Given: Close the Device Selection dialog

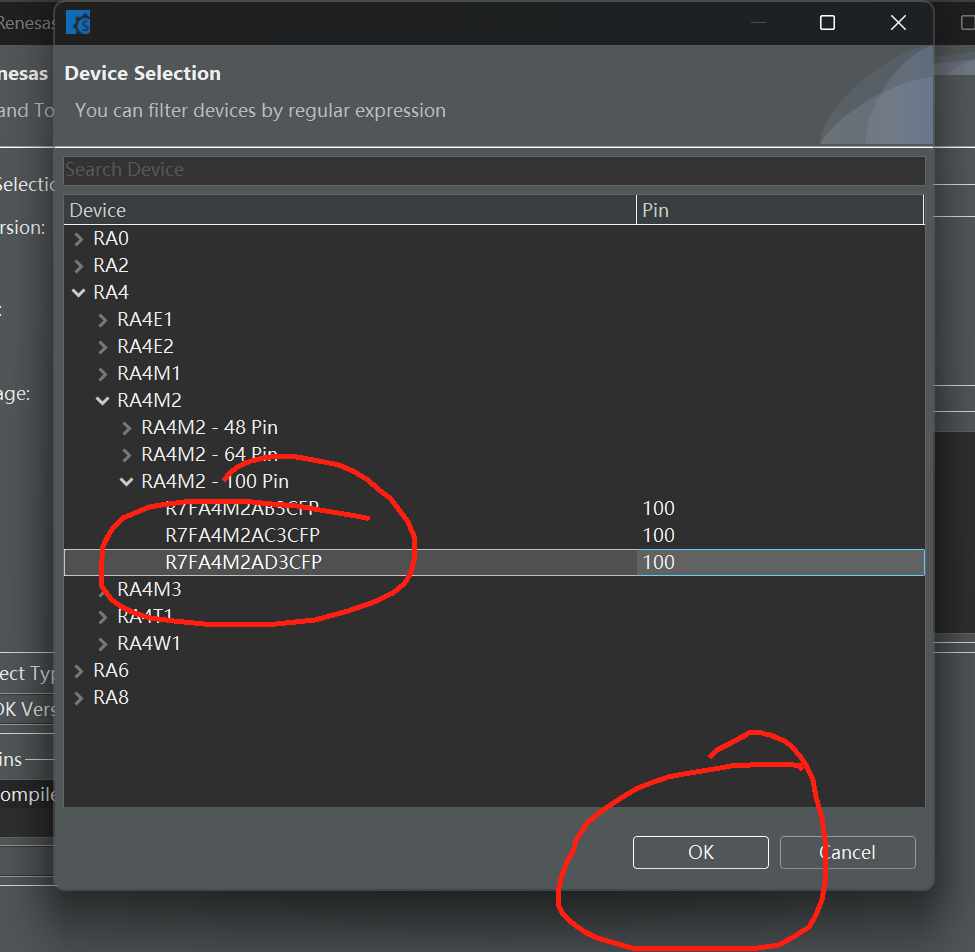Looking at the screenshot, I should coord(898,23).
